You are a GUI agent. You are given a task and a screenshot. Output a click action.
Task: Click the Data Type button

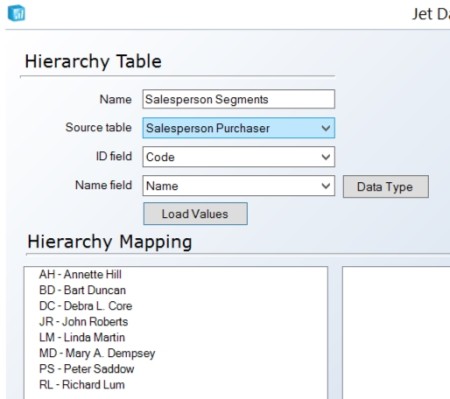click(x=386, y=187)
